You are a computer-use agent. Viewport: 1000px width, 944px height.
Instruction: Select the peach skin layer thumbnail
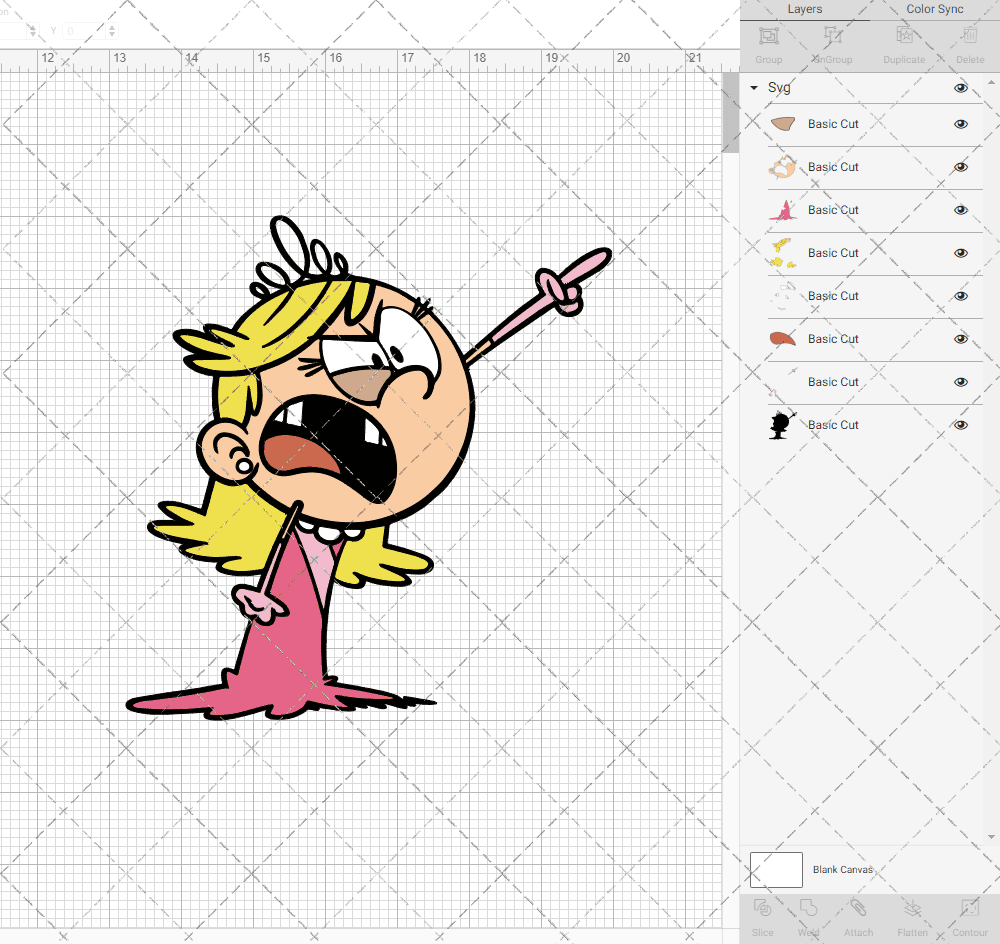point(783,167)
